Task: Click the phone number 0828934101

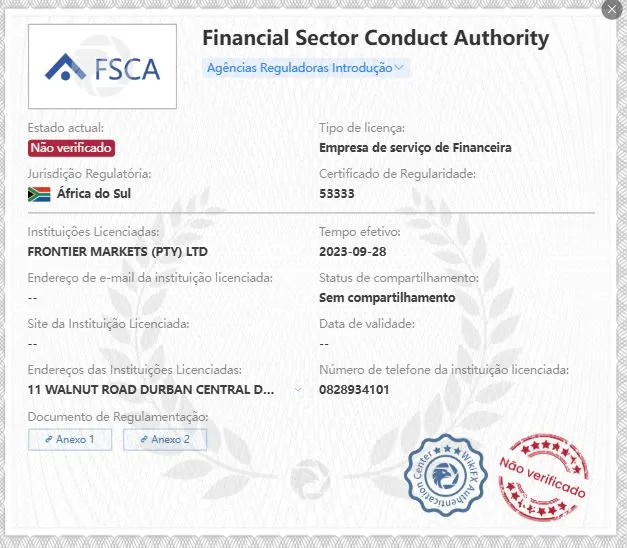Action: [354, 390]
